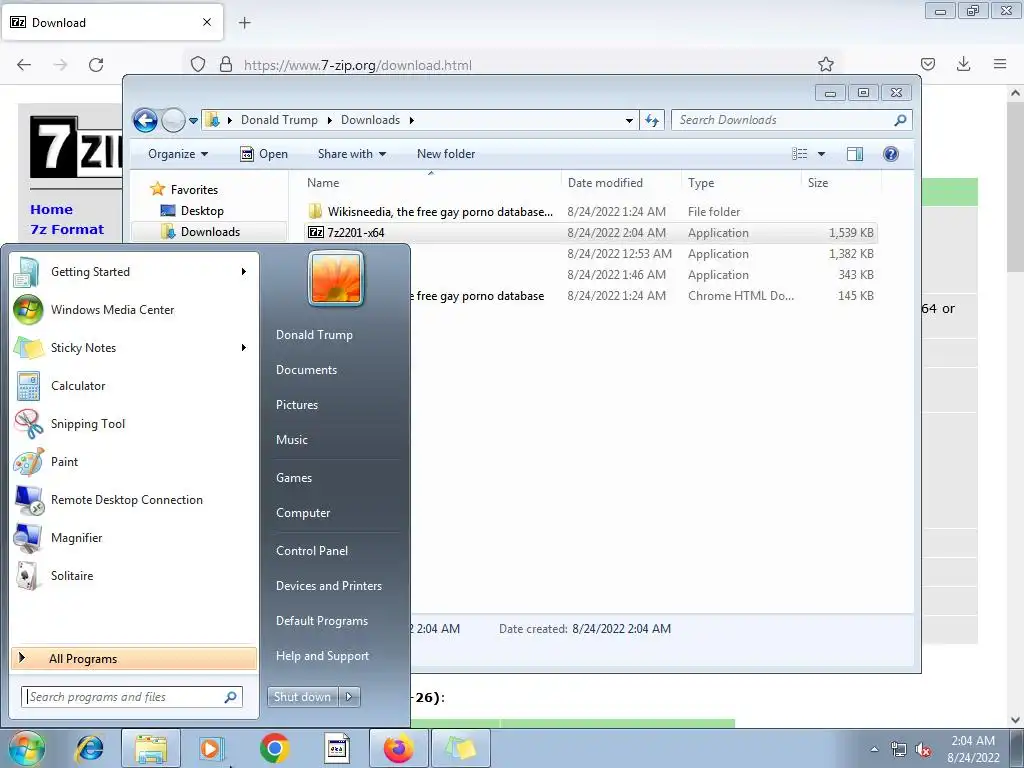1024x768 pixels.
Task: Click the Start orb button
Action: 27,748
